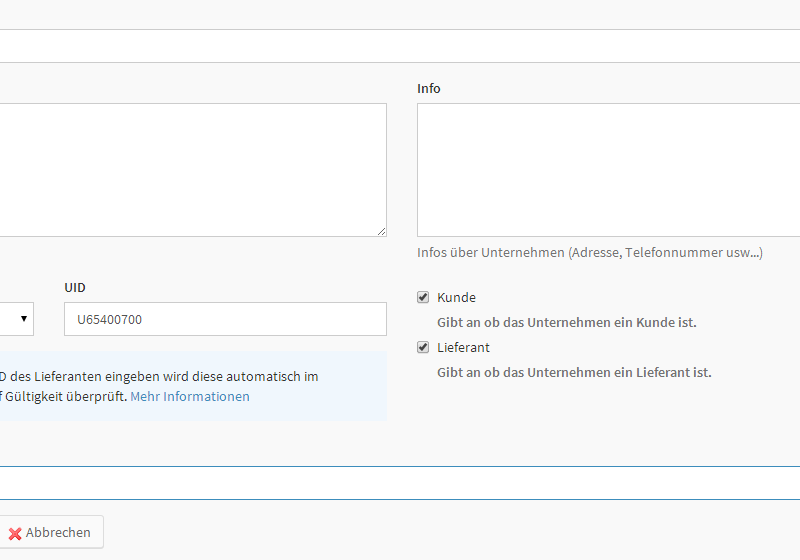800x560 pixels.
Task: Click inside the large left text area
Action: tap(190, 170)
